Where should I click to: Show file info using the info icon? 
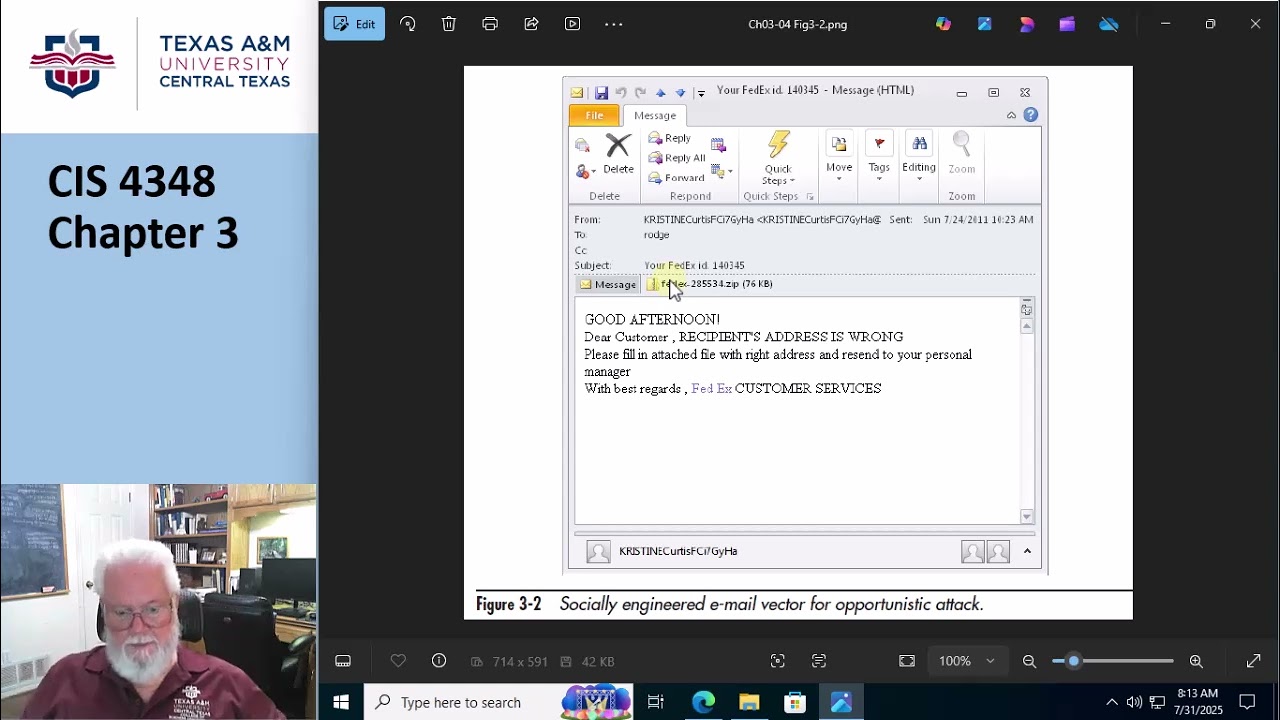click(x=439, y=661)
